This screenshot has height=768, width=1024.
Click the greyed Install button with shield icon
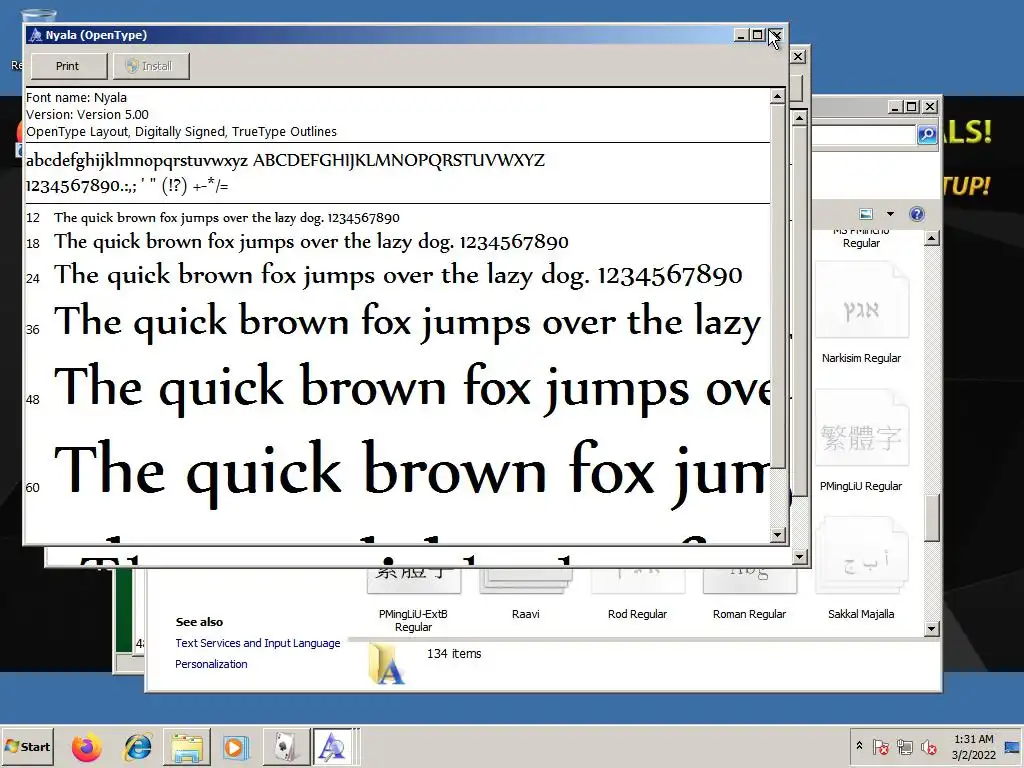151,66
